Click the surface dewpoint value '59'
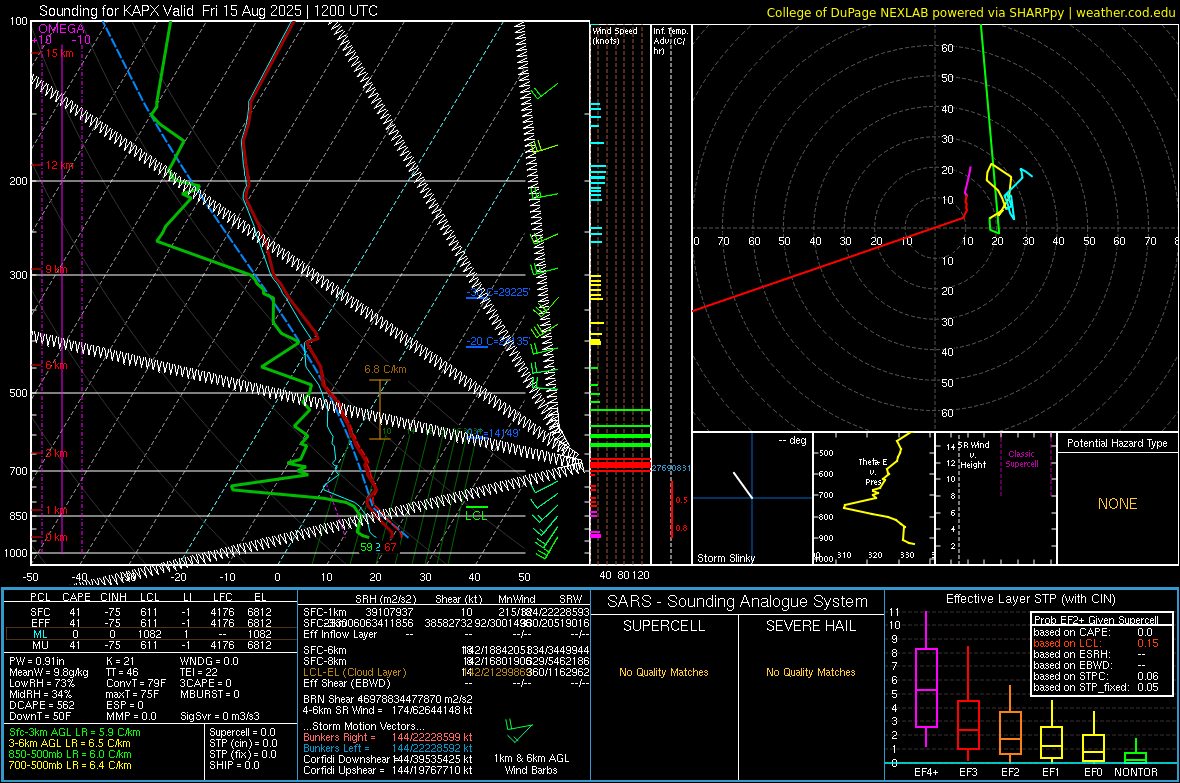1180x783 pixels. pos(366,547)
